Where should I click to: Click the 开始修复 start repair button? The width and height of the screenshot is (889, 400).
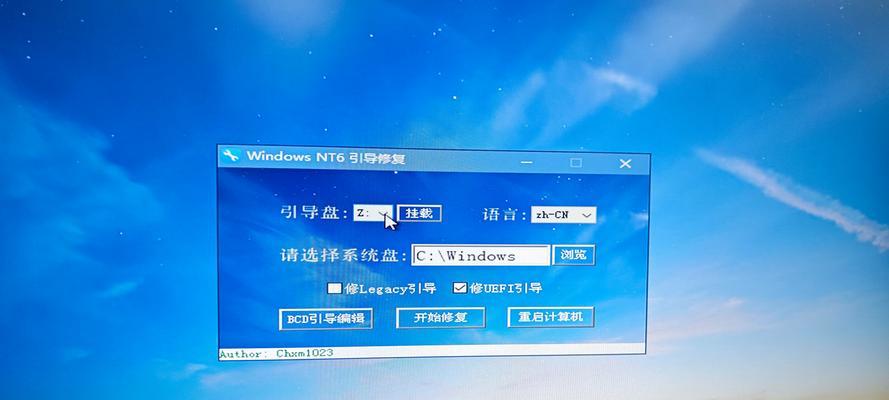point(441,317)
